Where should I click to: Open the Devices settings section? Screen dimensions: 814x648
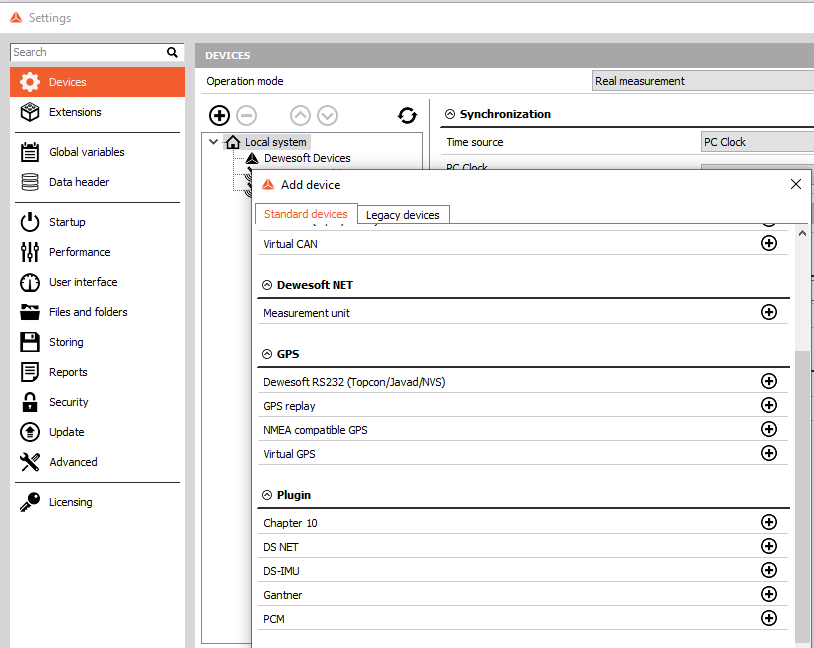97,82
